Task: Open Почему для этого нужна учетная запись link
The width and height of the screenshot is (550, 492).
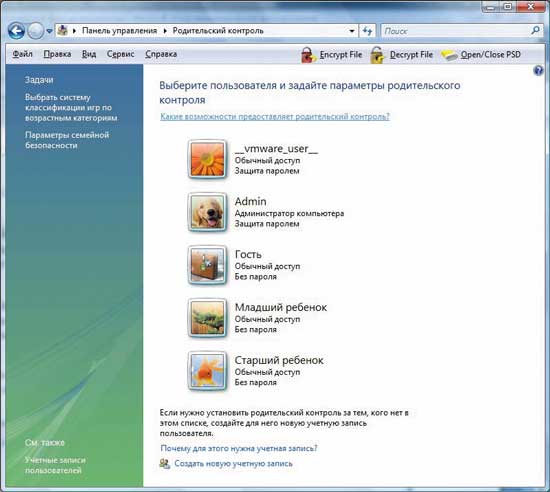Action: coord(239,448)
